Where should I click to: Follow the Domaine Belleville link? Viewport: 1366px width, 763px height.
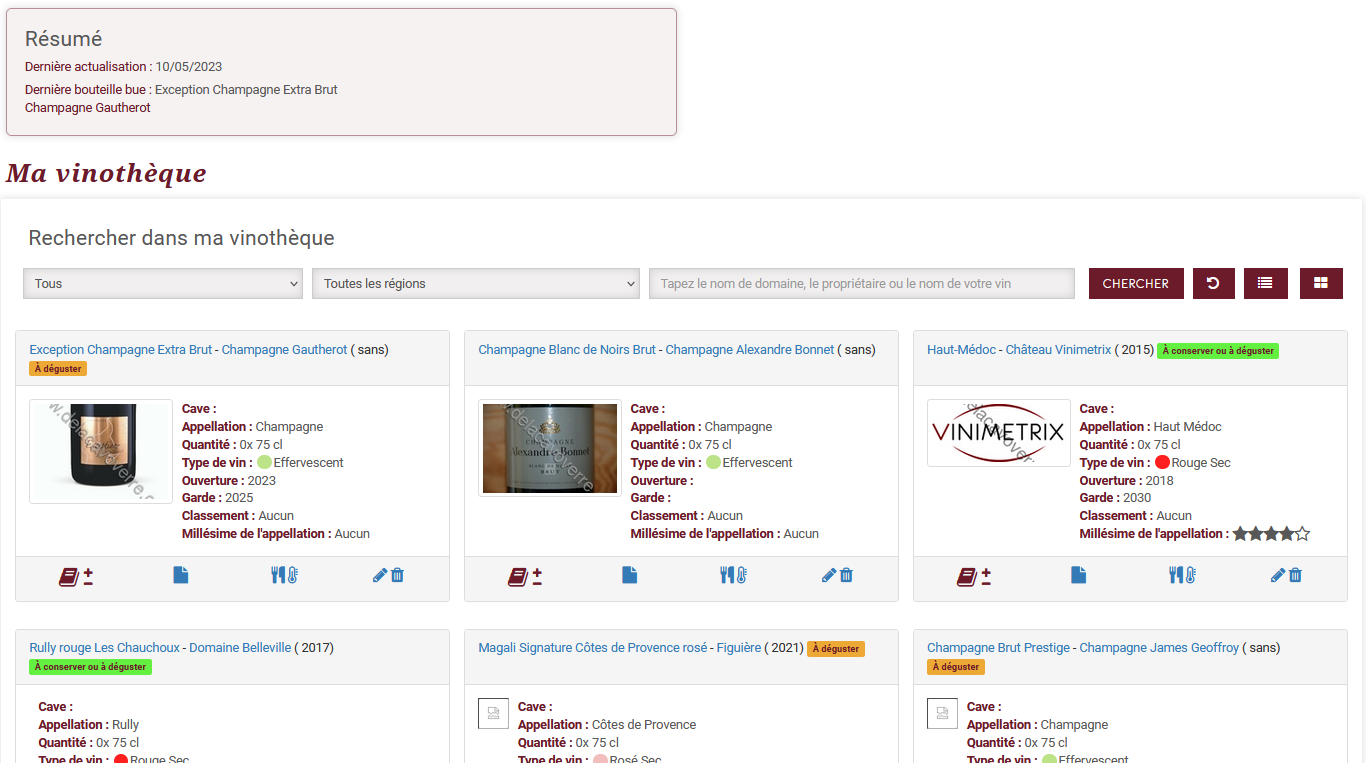pyautogui.click(x=240, y=648)
